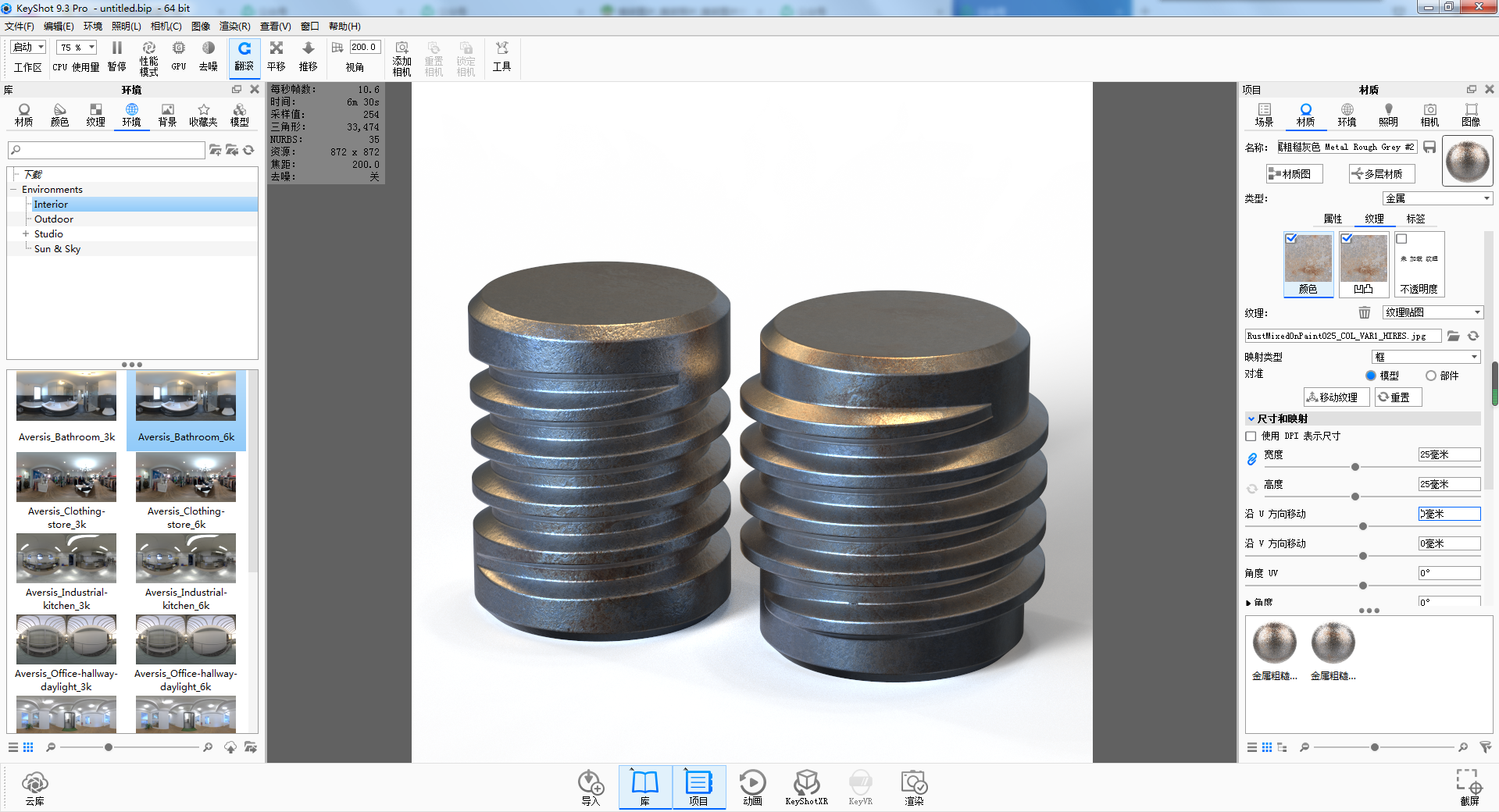The width and height of the screenshot is (1499, 812).
Task: Open the texture type (纹理贴图) dropdown
Action: pyautogui.click(x=1433, y=312)
